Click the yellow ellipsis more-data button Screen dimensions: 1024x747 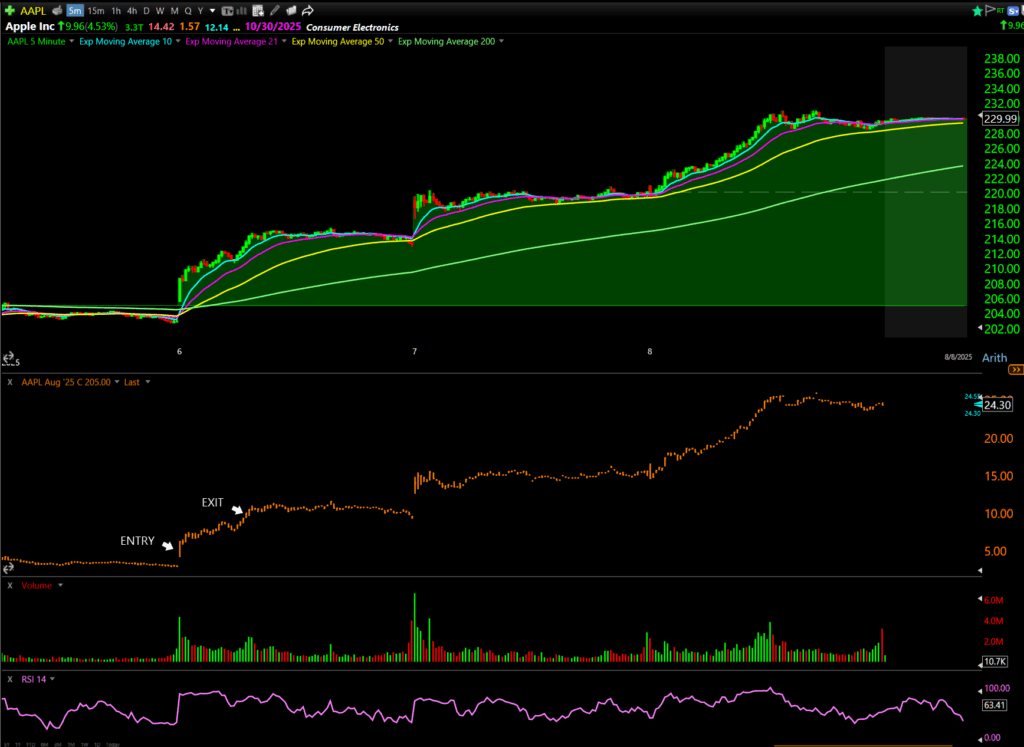click(236, 28)
